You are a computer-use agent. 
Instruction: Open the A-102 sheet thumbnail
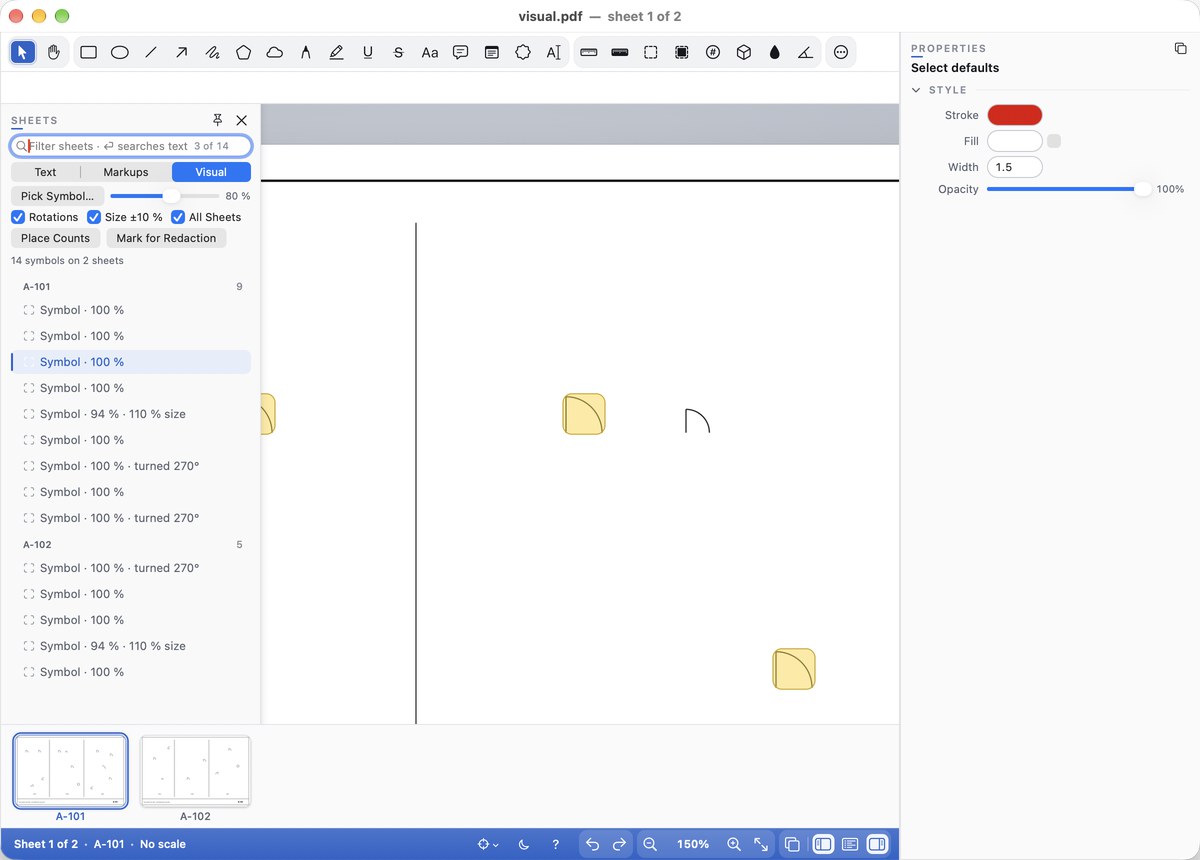[x=195, y=771]
